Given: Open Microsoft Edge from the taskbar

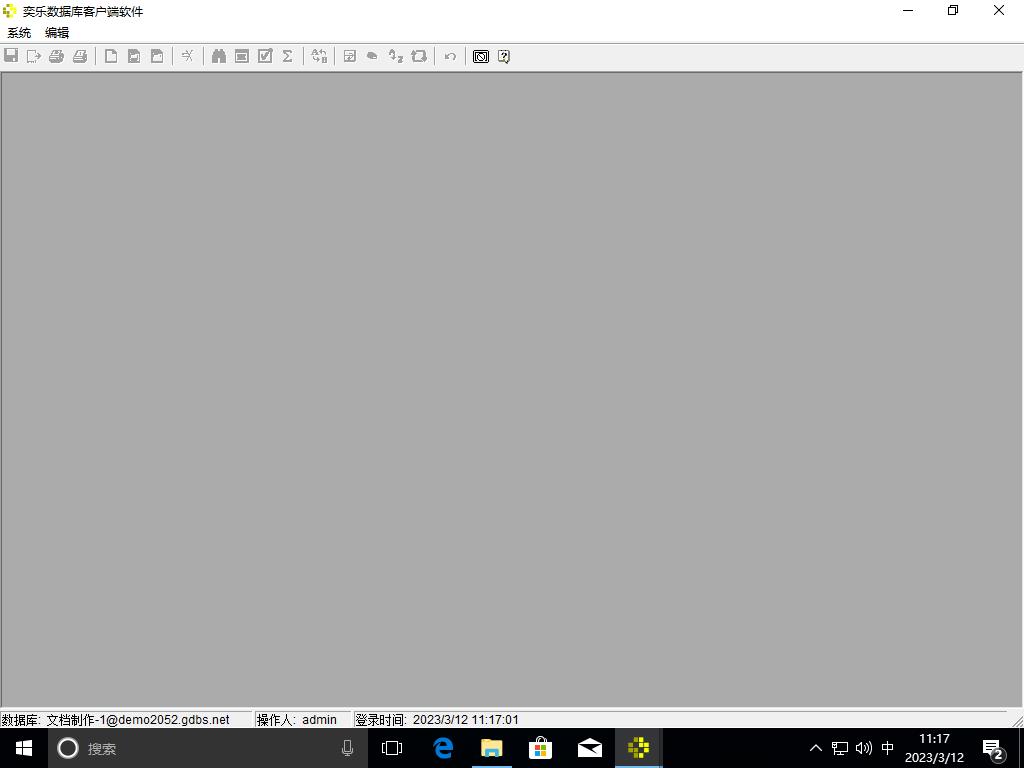Looking at the screenshot, I should [x=442, y=748].
